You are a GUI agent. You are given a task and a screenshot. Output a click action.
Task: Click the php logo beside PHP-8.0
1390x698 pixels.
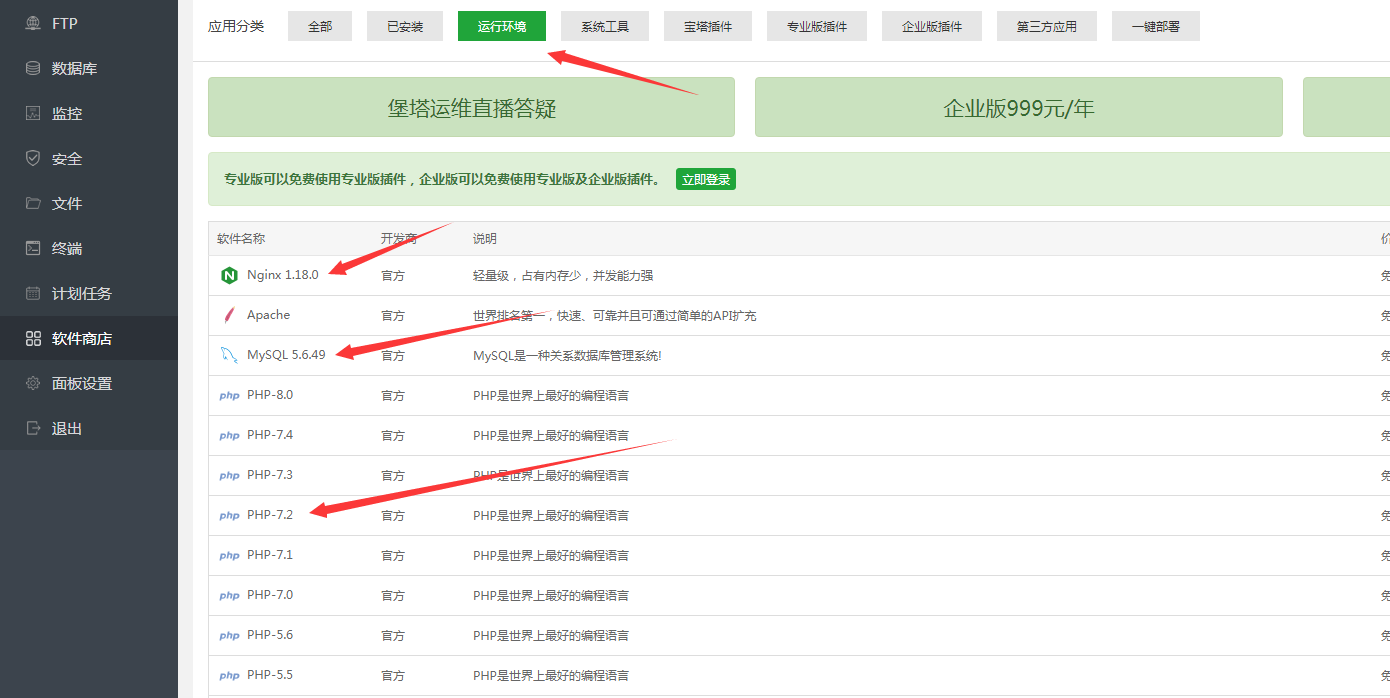(x=229, y=396)
